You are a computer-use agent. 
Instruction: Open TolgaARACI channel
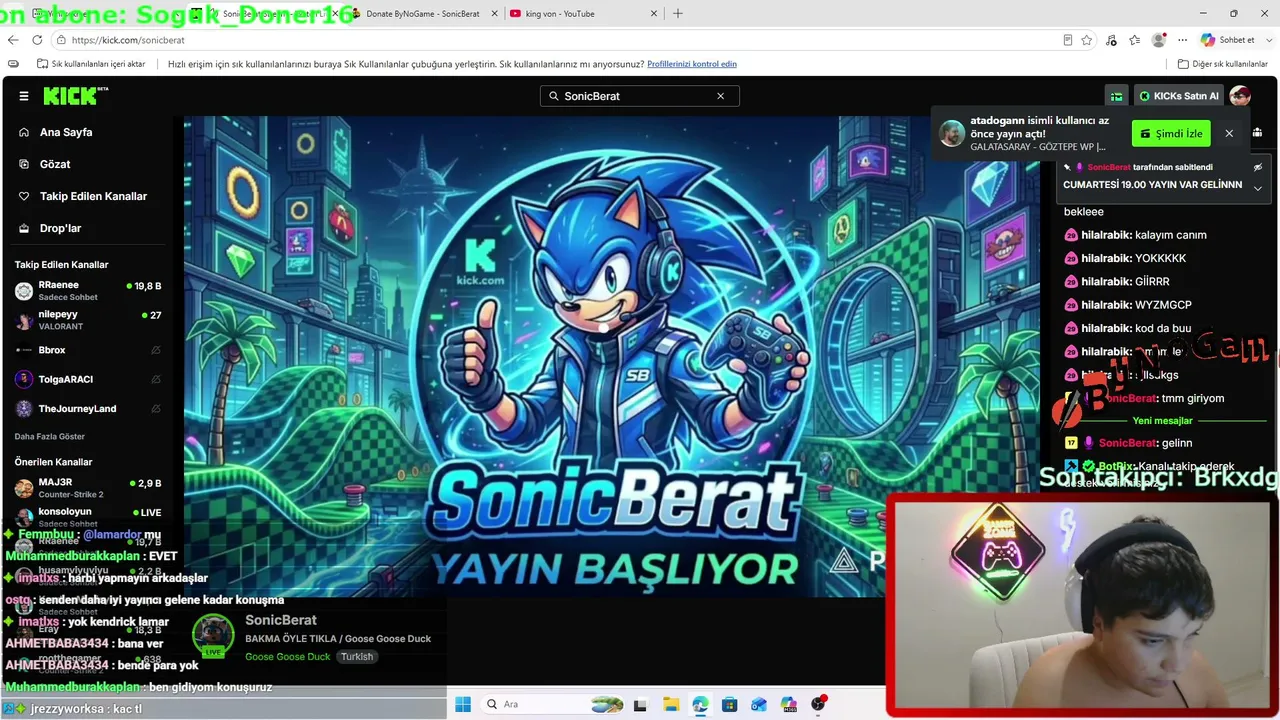(88, 379)
